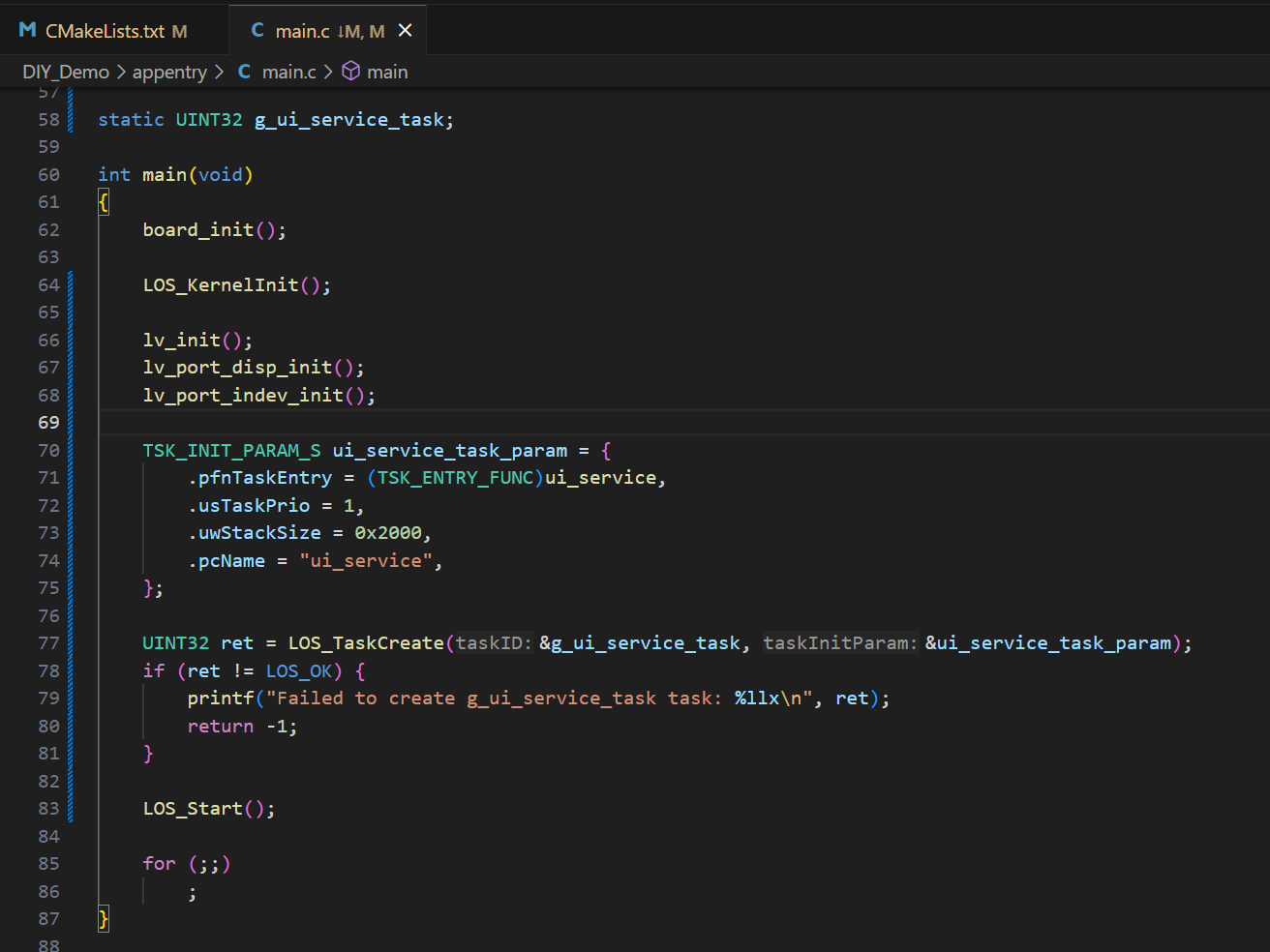
Task: Open DIY_Demo in the breadcrumb
Action: coord(66,72)
